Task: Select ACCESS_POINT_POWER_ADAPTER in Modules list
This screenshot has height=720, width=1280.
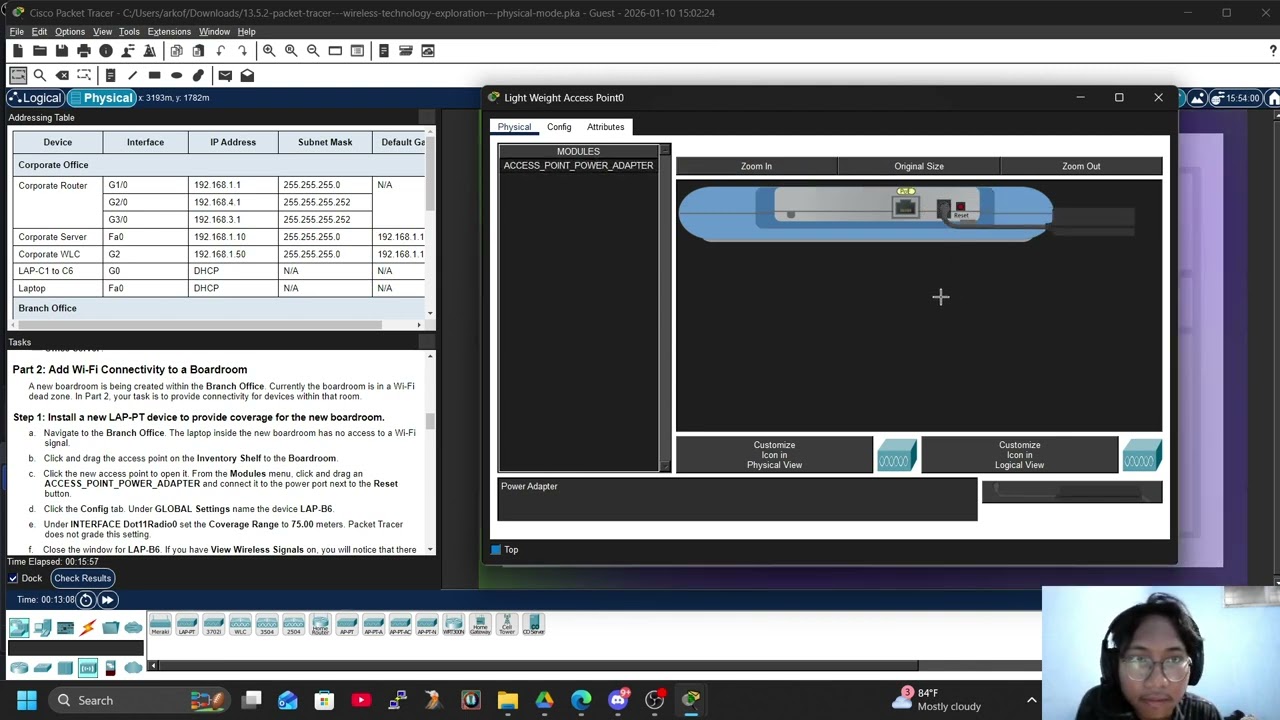Action: pyautogui.click(x=578, y=166)
